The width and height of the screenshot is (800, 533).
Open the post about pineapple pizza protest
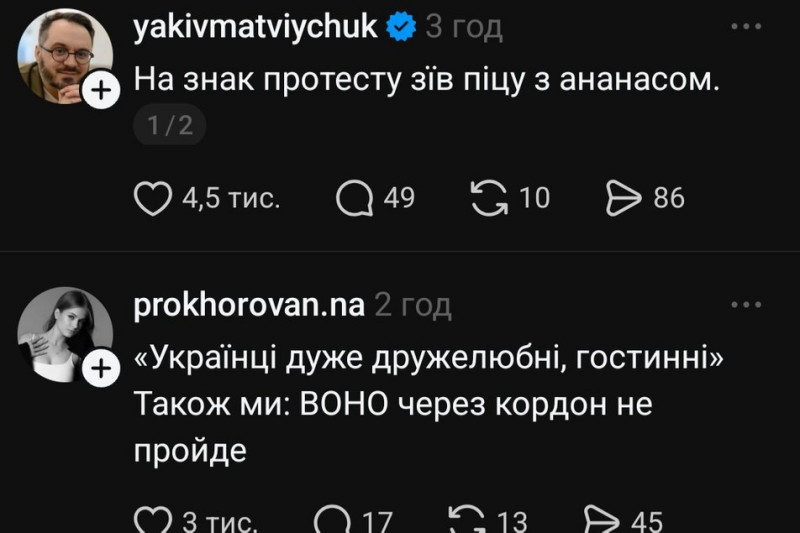pos(426,79)
